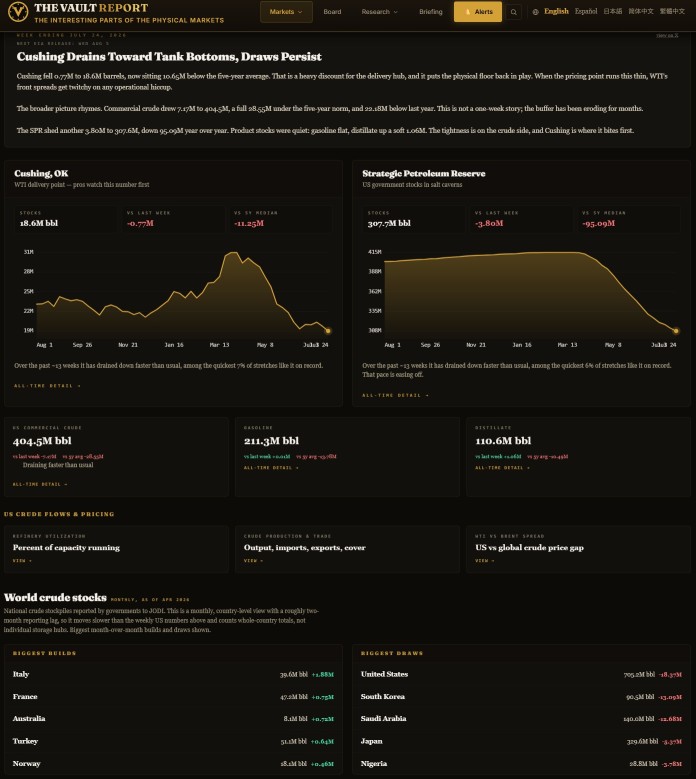Click Draining faster than usual note
This screenshot has width=696, height=779.
58,465
